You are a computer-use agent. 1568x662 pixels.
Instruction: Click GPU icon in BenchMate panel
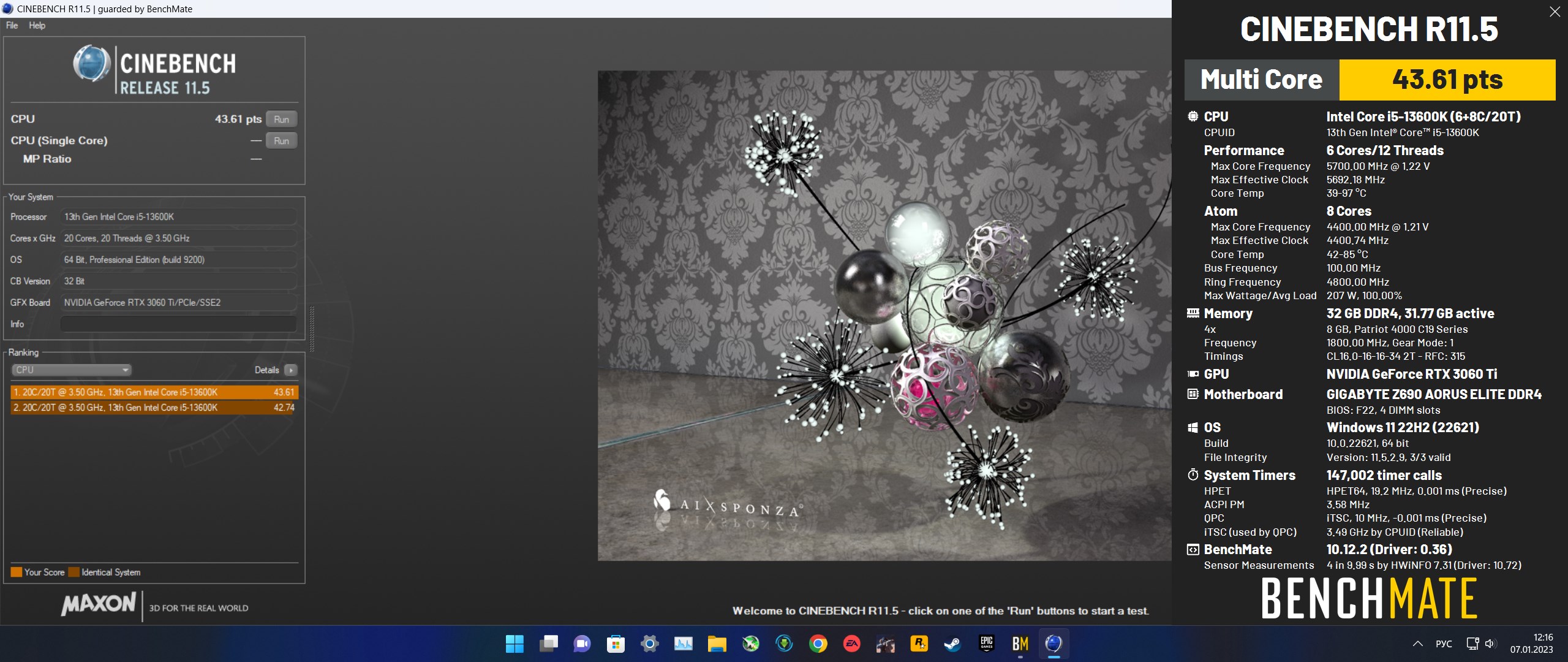(1193, 374)
